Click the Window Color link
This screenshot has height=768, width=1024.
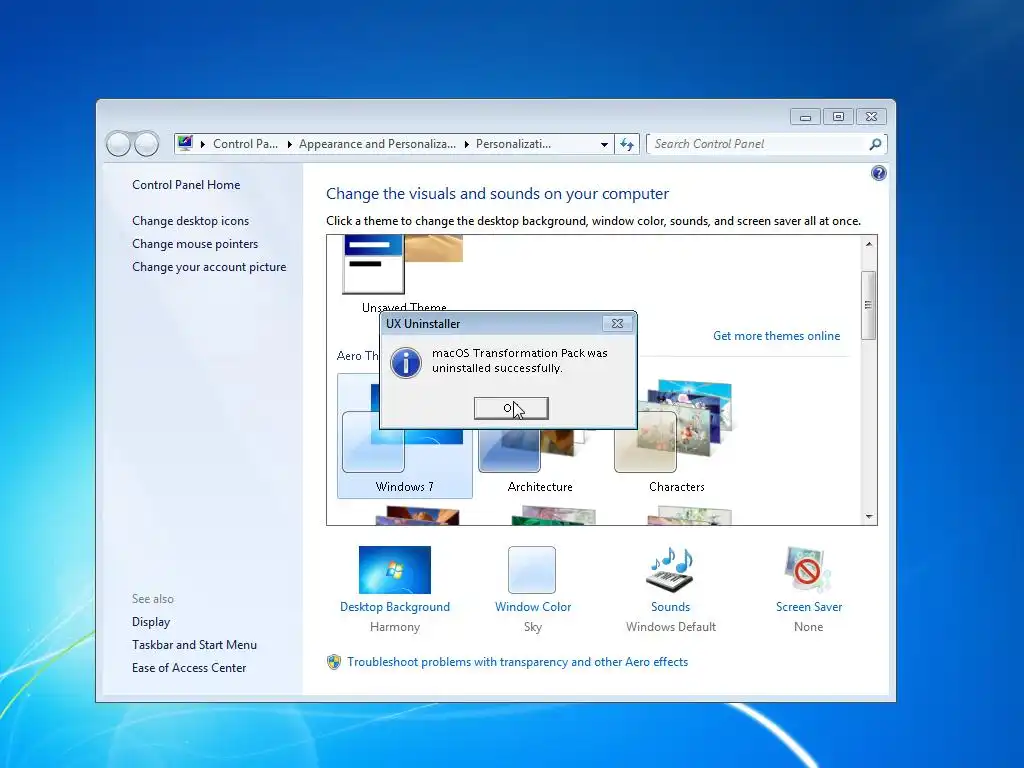coord(533,607)
